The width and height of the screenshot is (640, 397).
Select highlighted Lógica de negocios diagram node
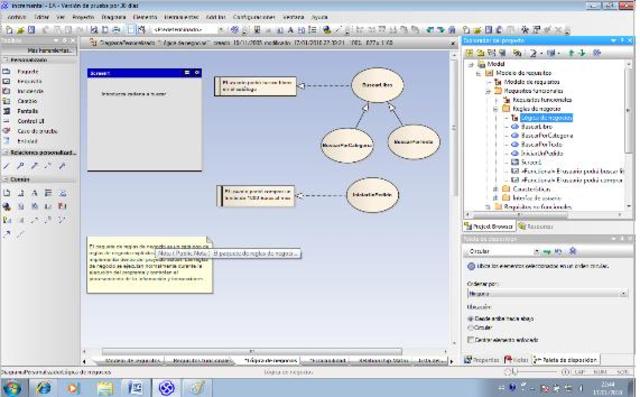tap(546, 118)
